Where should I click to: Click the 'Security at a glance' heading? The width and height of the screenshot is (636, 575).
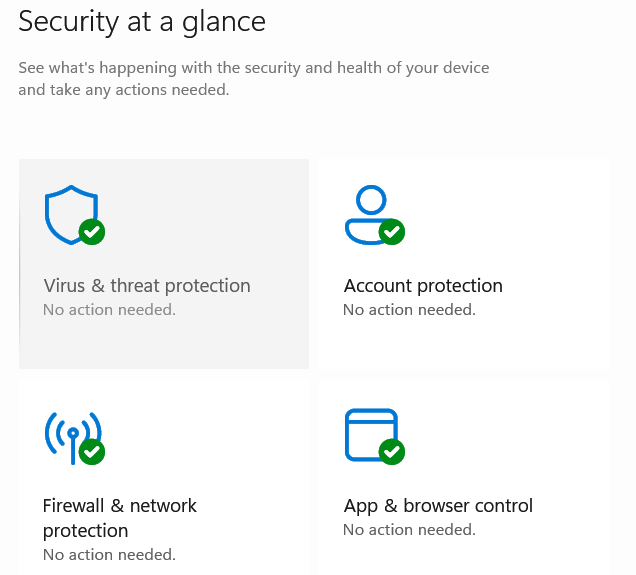pos(142,22)
